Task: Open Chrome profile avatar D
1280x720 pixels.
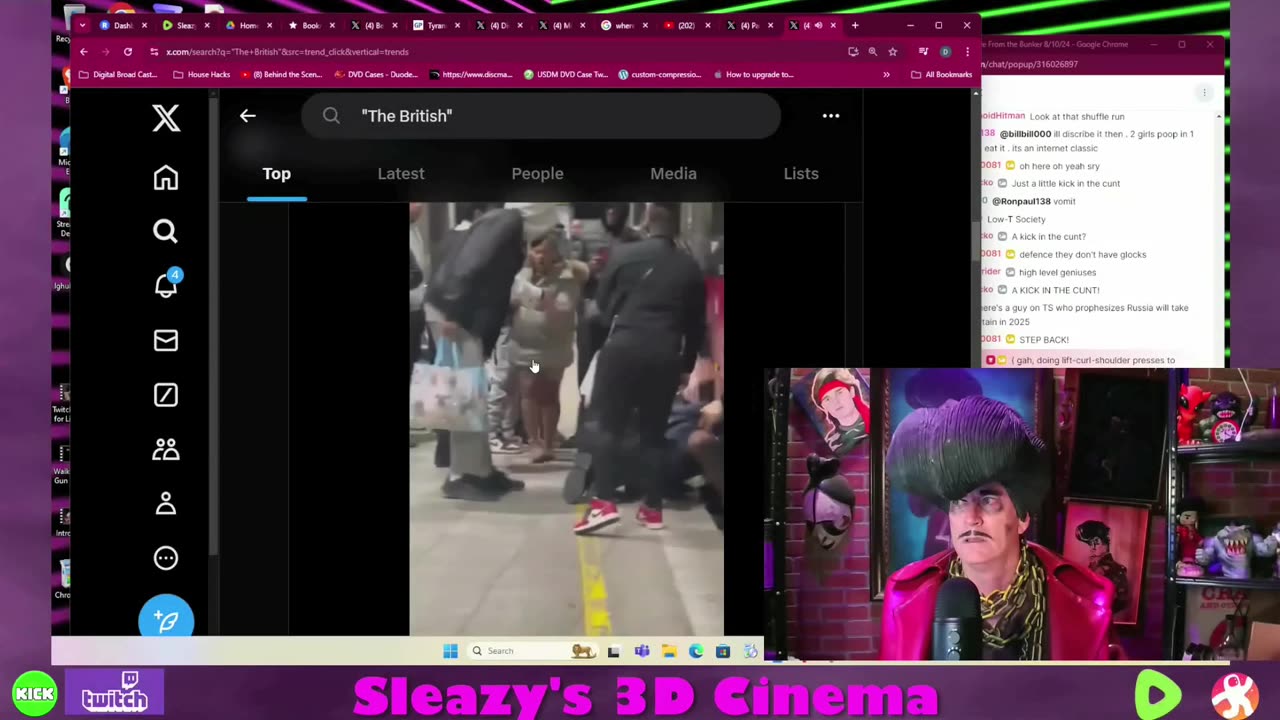Action: (945, 51)
